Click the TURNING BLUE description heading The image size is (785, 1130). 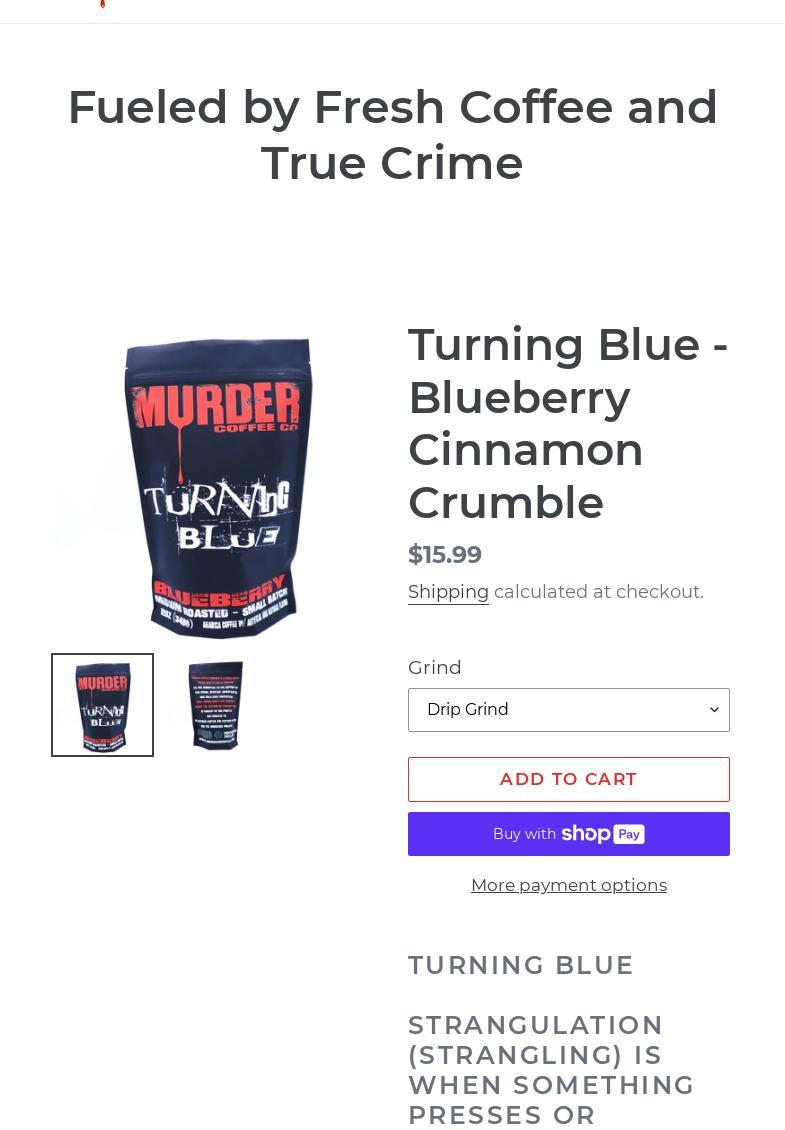click(x=520, y=965)
